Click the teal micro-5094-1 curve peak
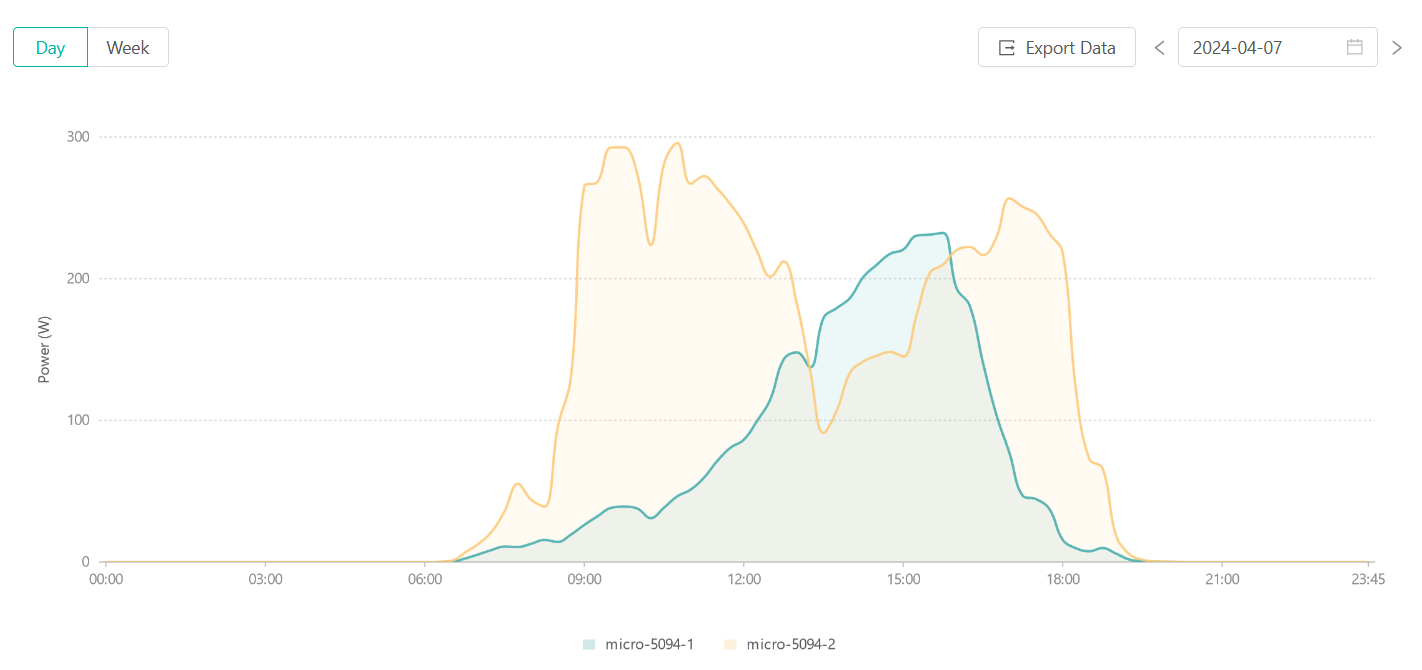Viewport: 1422px width, 670px height. tap(943, 233)
